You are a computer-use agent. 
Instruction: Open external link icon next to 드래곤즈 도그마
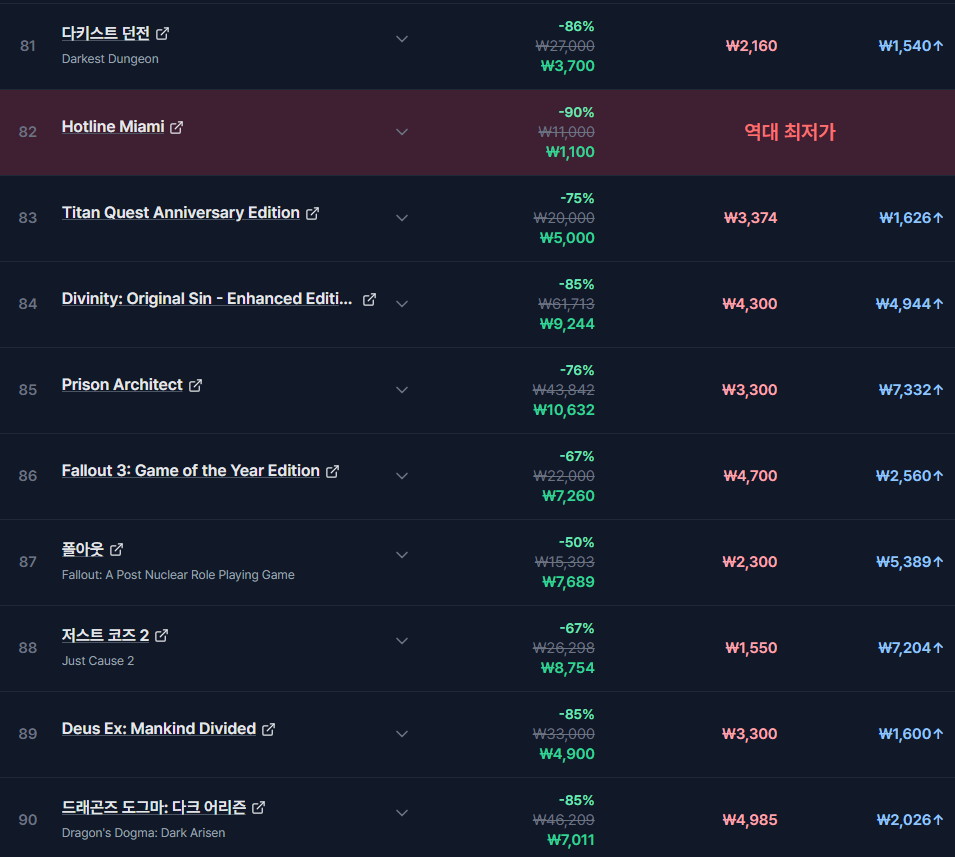tap(259, 807)
